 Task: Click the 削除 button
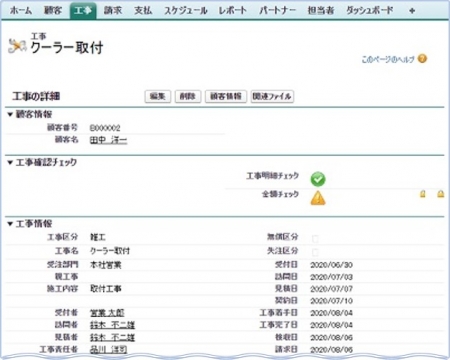[x=188, y=96]
